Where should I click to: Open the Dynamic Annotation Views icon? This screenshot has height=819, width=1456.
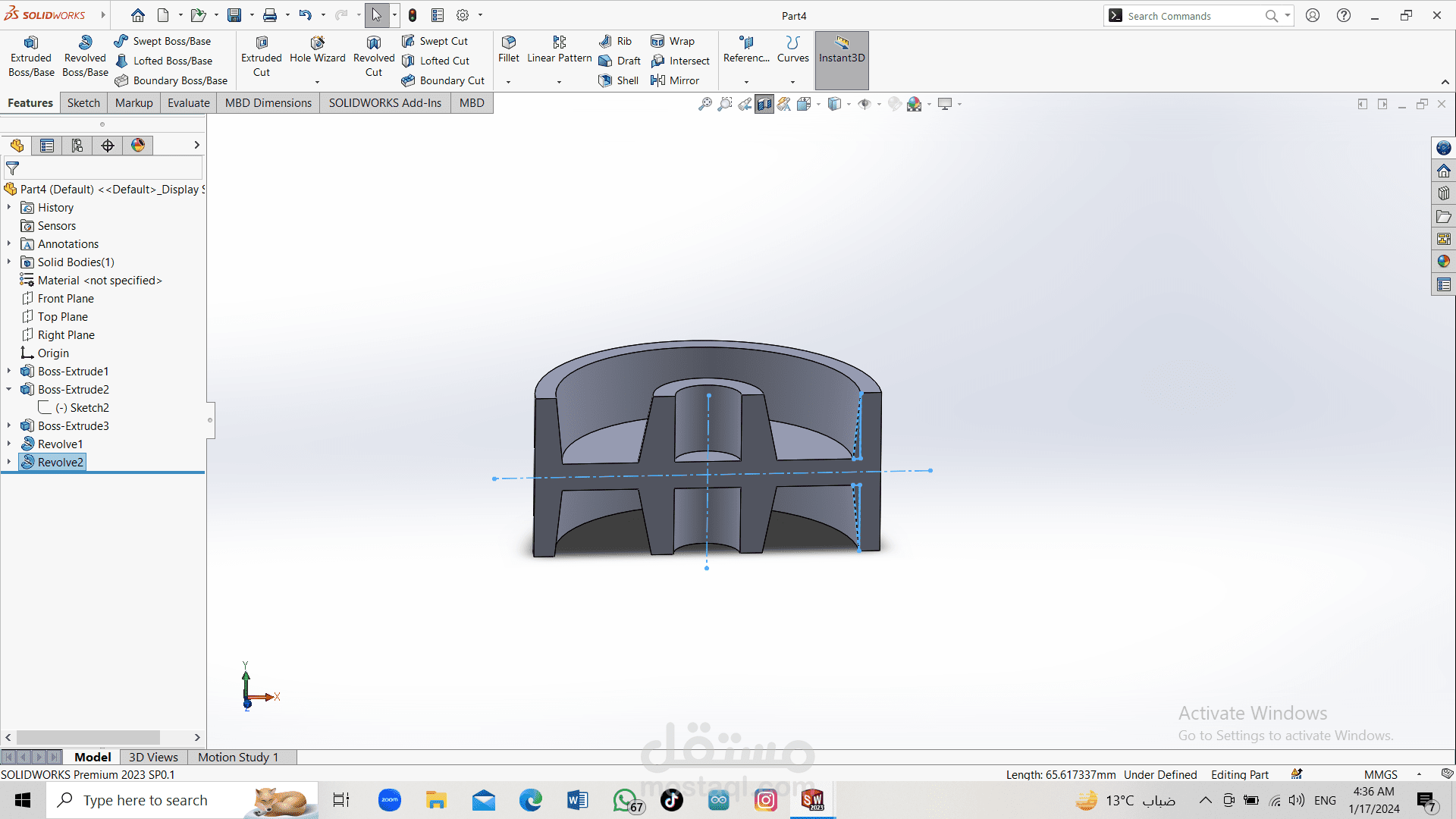coord(784,104)
